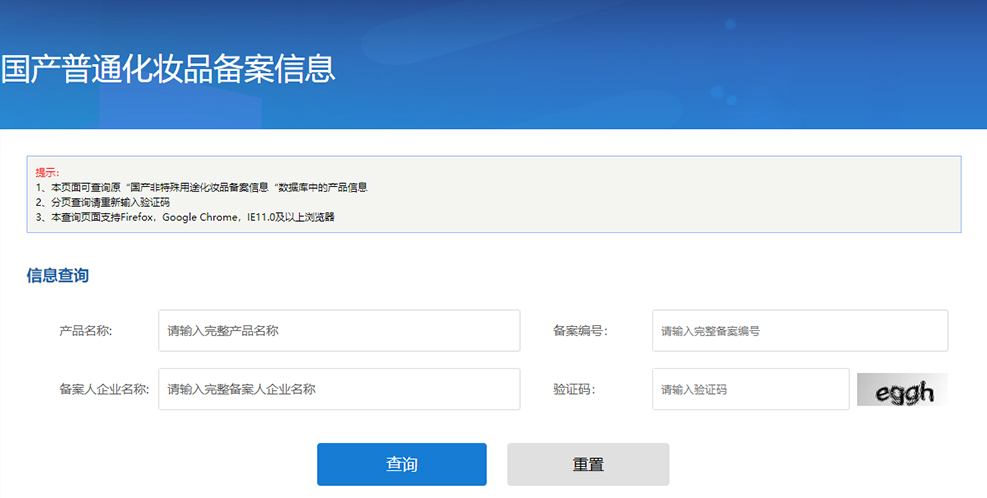
Task: Click the red 提示 heading
Action: coord(47,172)
